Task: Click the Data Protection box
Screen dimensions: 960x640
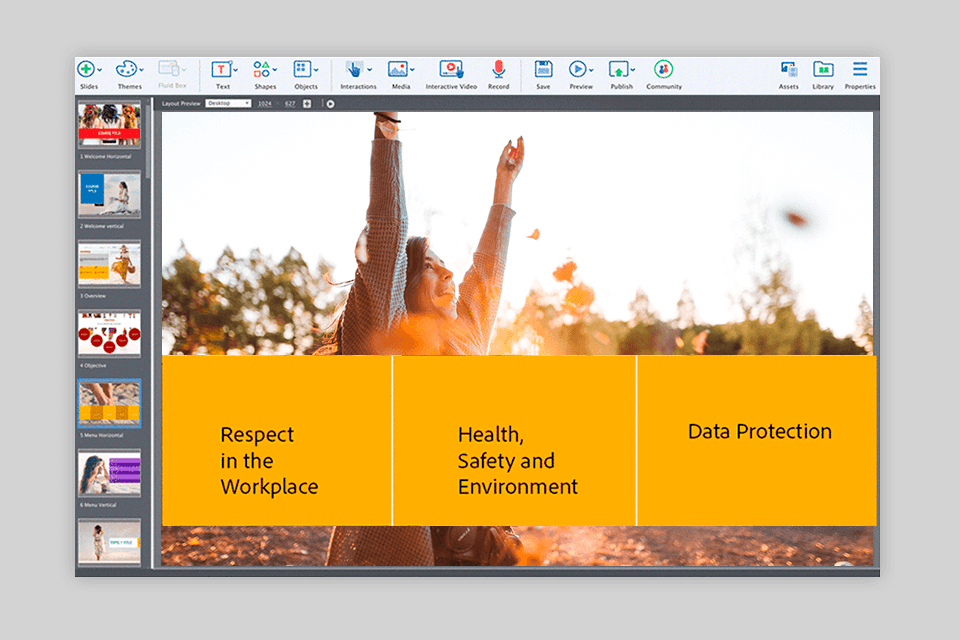Action: (757, 440)
